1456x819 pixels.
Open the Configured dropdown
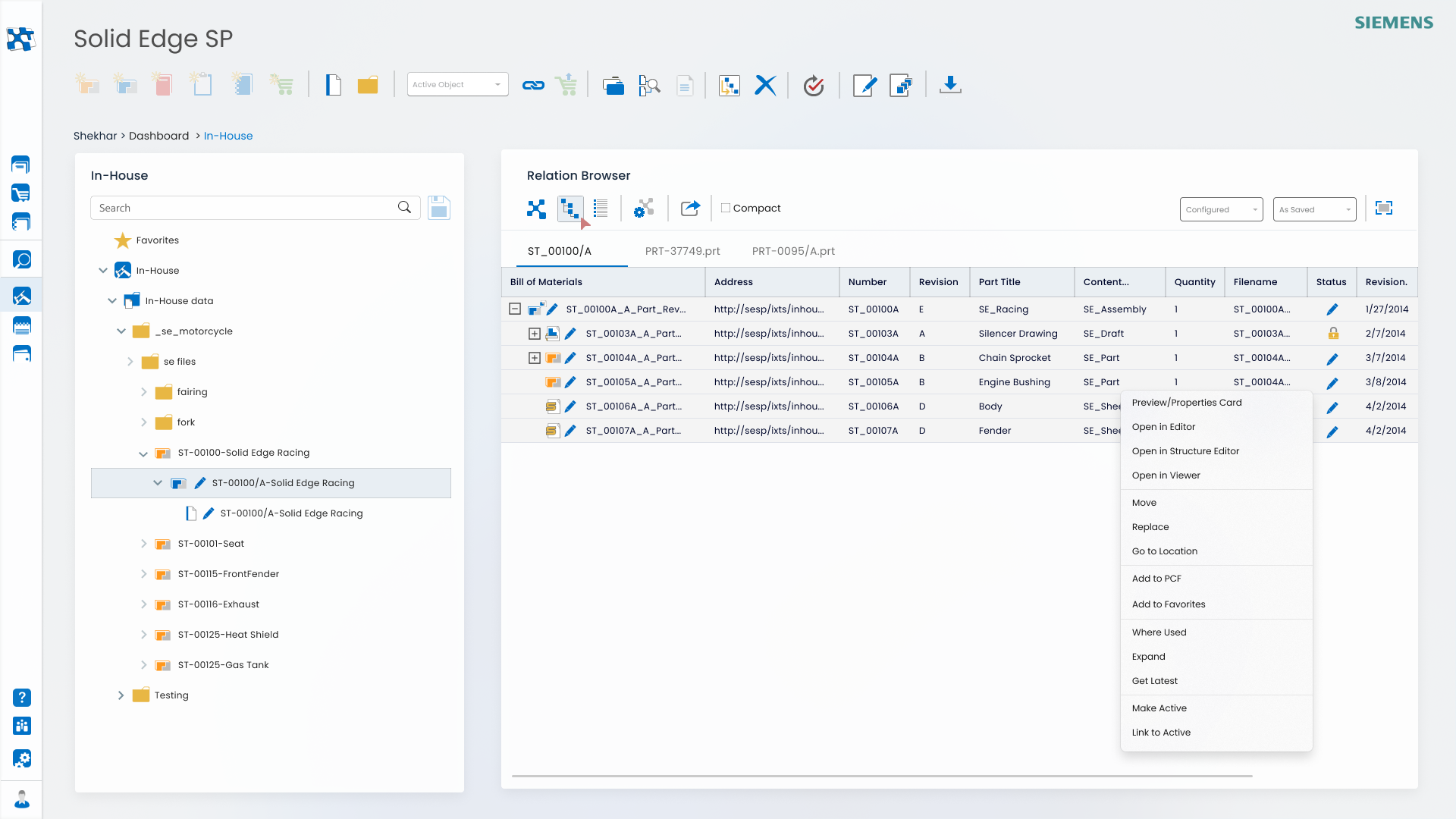coord(1221,209)
